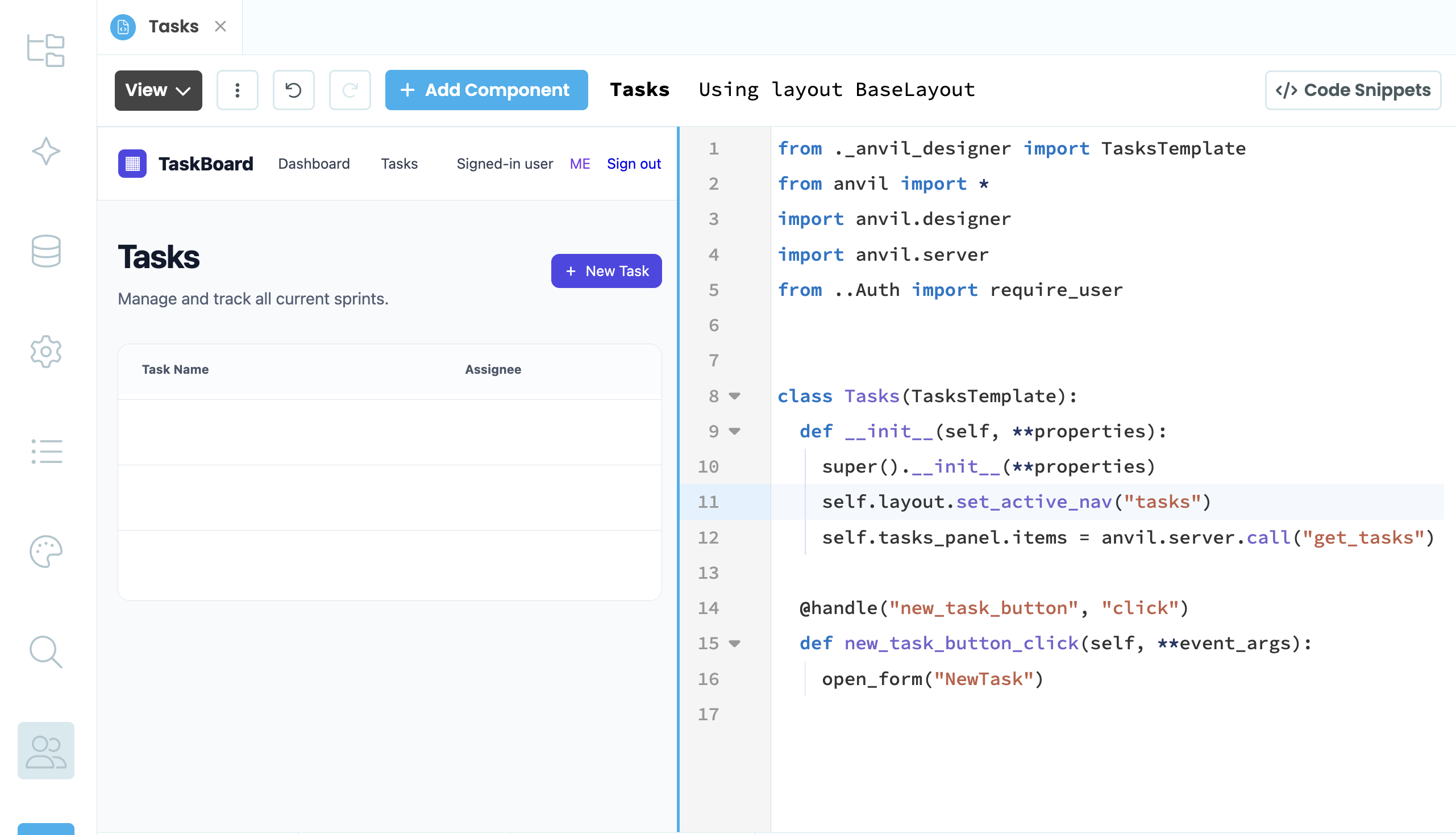Click the Redo arrow button

click(350, 91)
